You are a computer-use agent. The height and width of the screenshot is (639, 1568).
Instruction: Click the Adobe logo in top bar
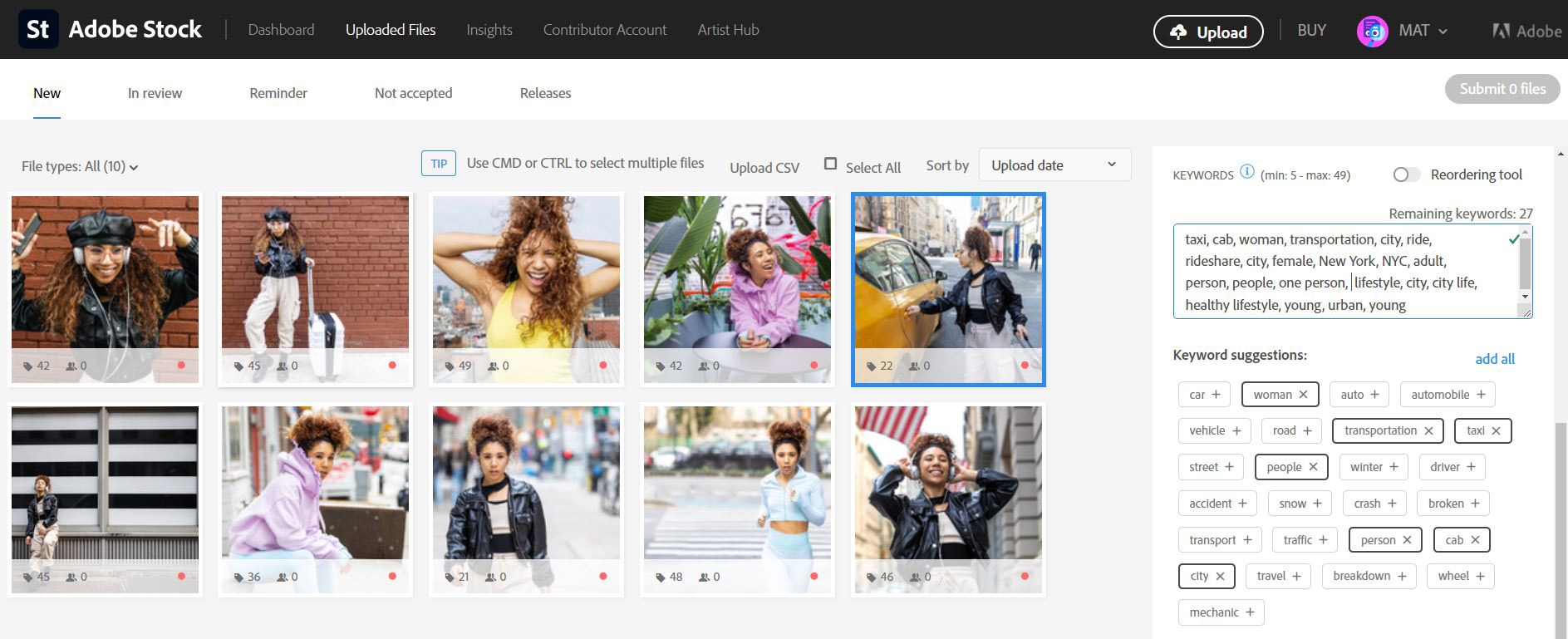click(x=1527, y=31)
